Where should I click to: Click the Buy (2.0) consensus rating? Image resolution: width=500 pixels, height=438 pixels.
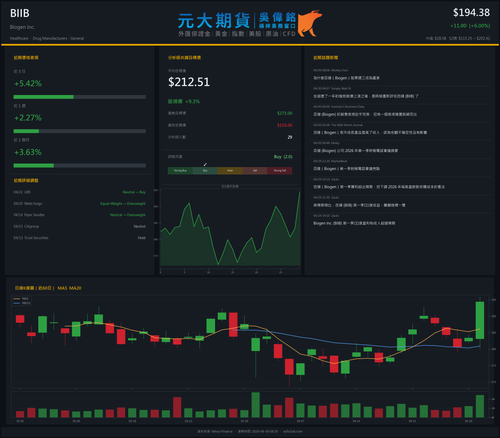tap(283, 157)
